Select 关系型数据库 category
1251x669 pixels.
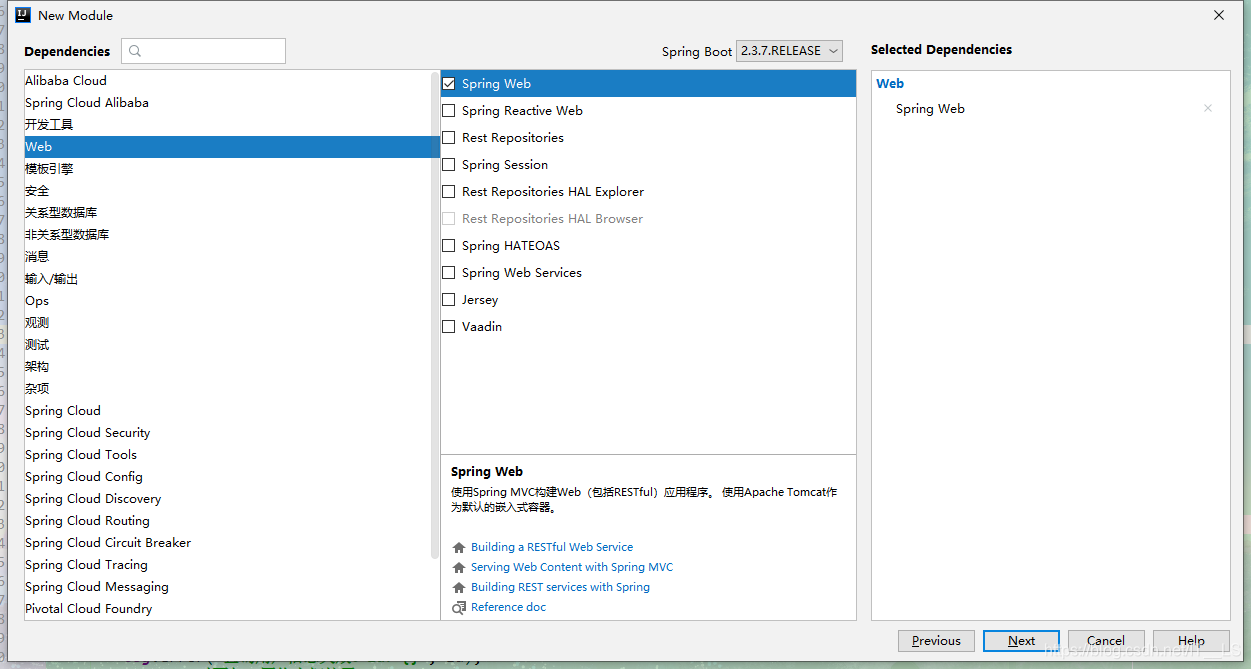tap(228, 213)
